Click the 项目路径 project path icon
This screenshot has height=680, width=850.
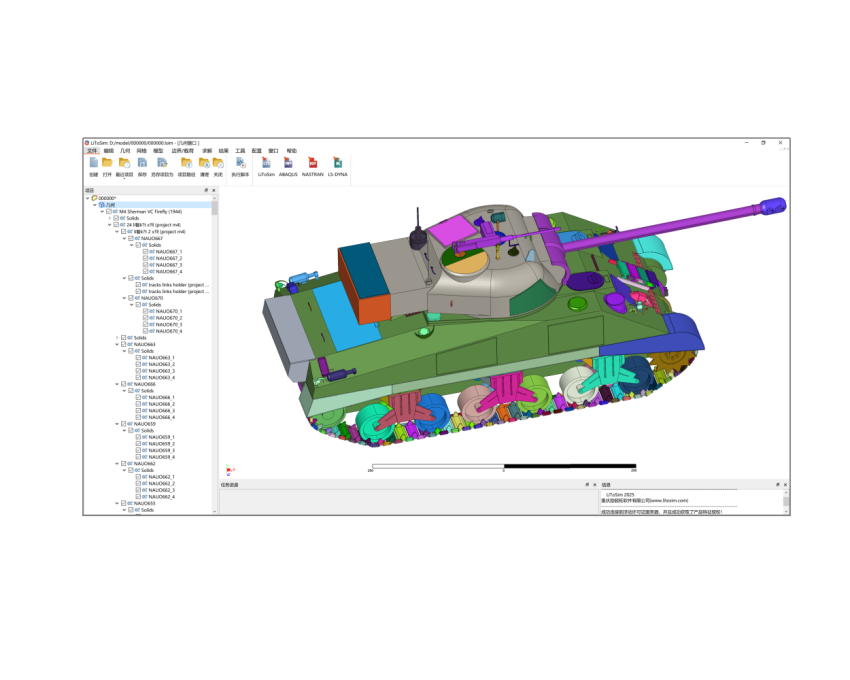point(186,163)
